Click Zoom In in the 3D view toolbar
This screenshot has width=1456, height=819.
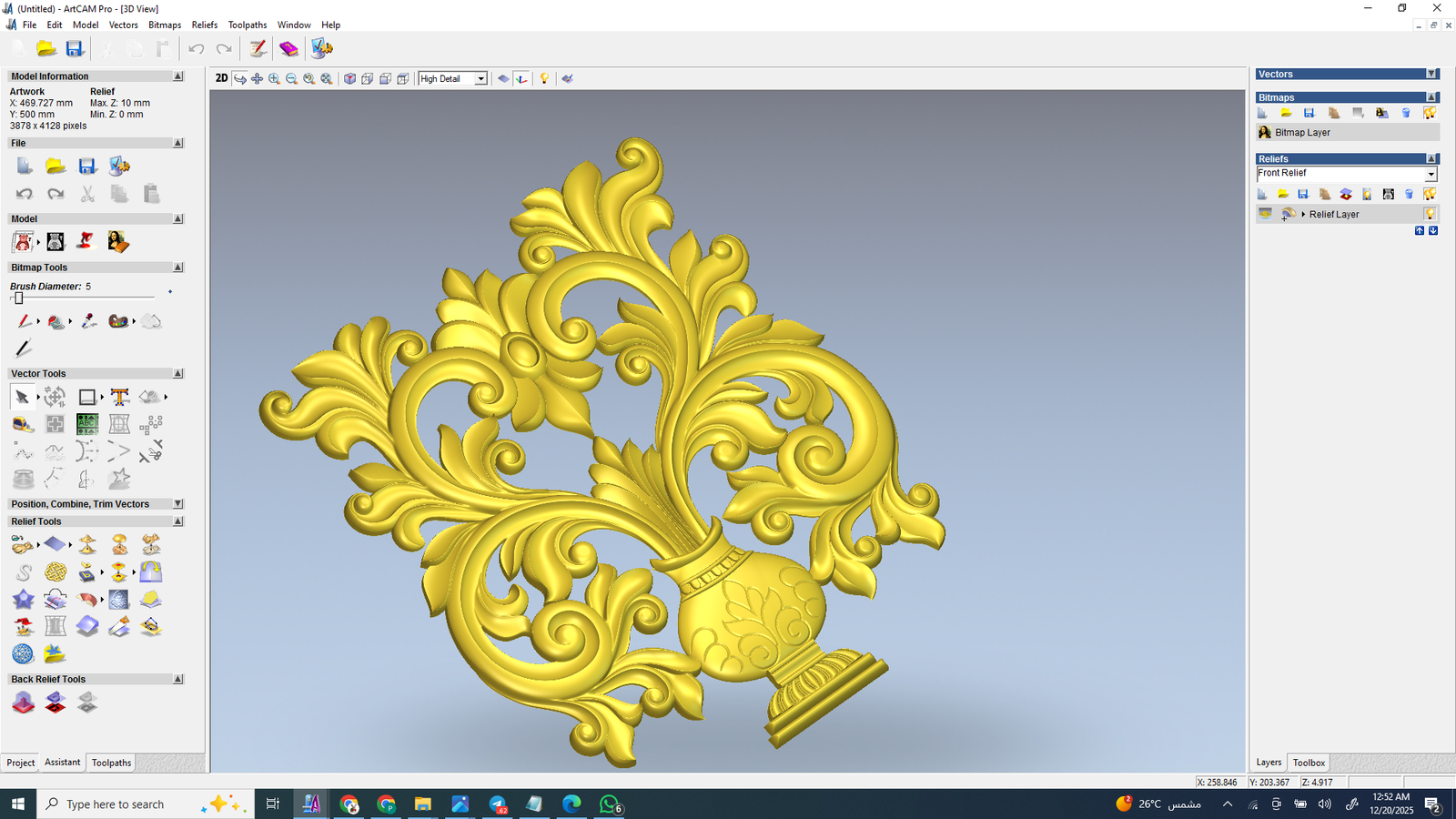274,79
